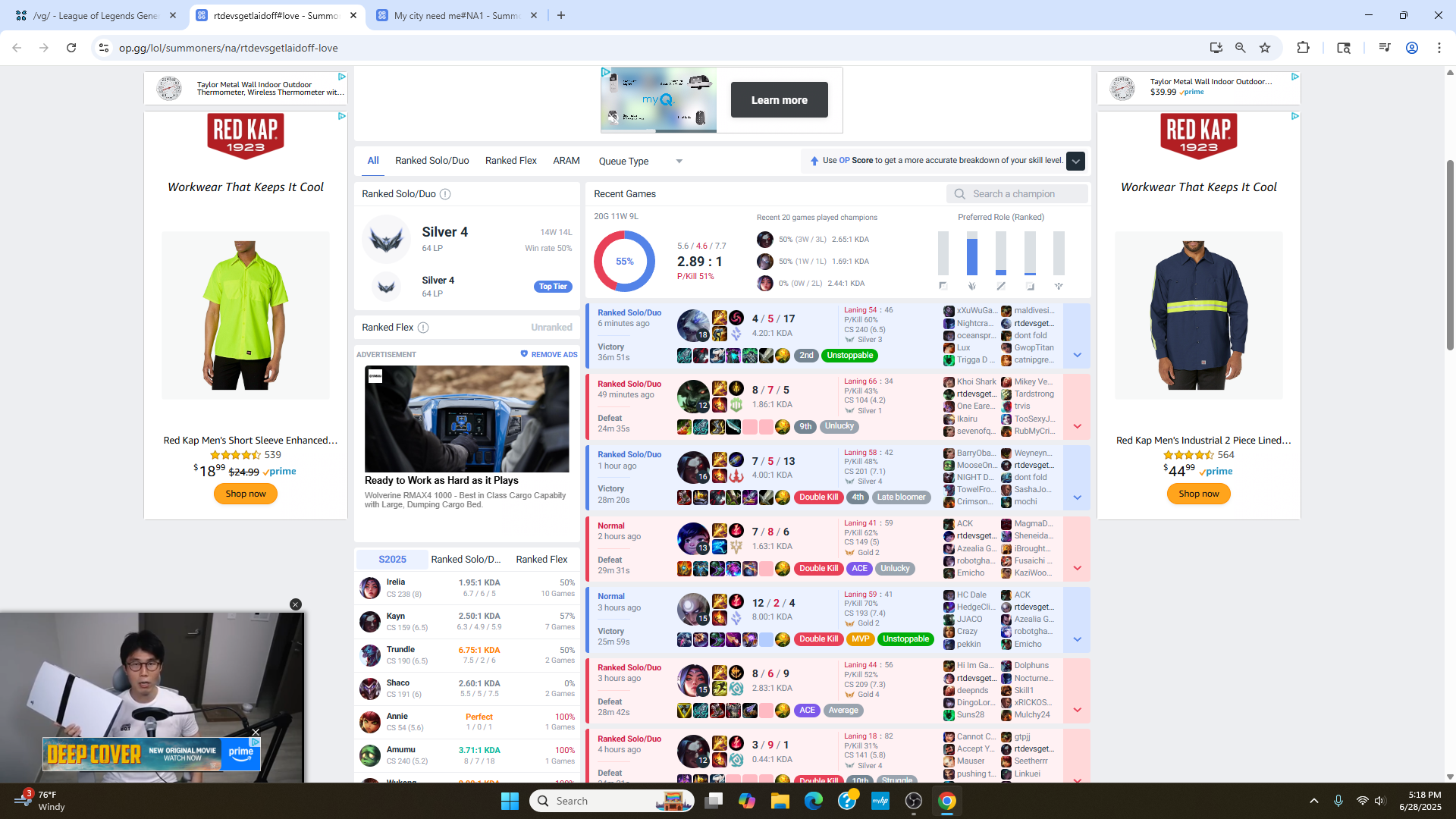
Task: Close the webcam overlay with X button
Action: coord(296,604)
